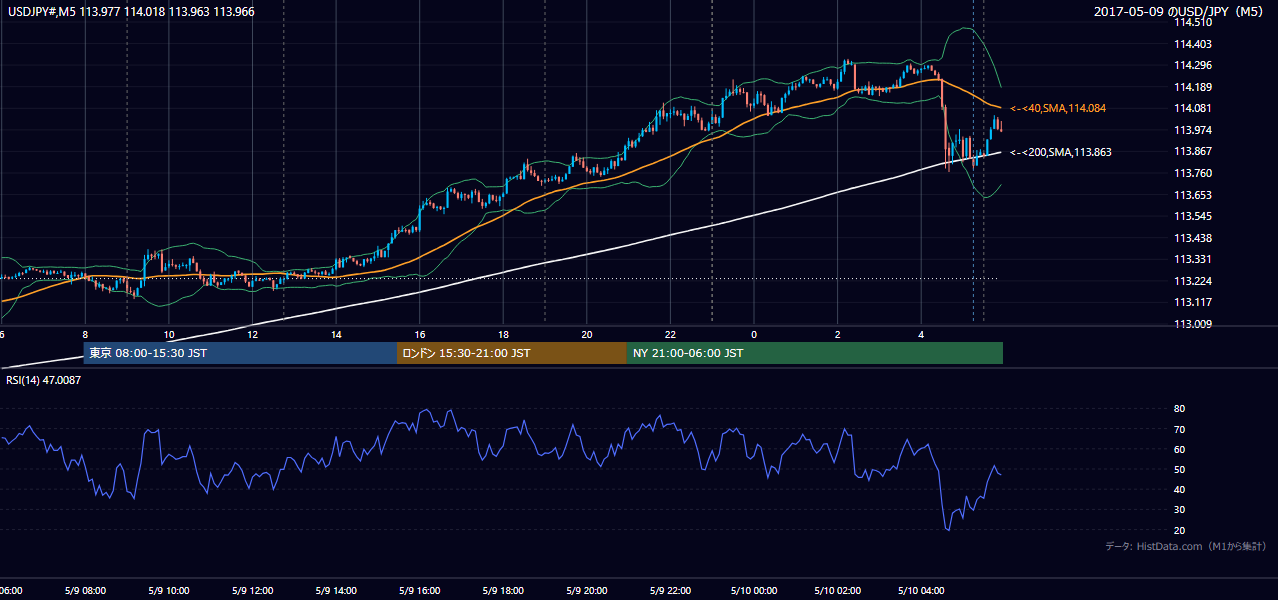Click RSI scale level 60

pyautogui.click(x=1179, y=449)
